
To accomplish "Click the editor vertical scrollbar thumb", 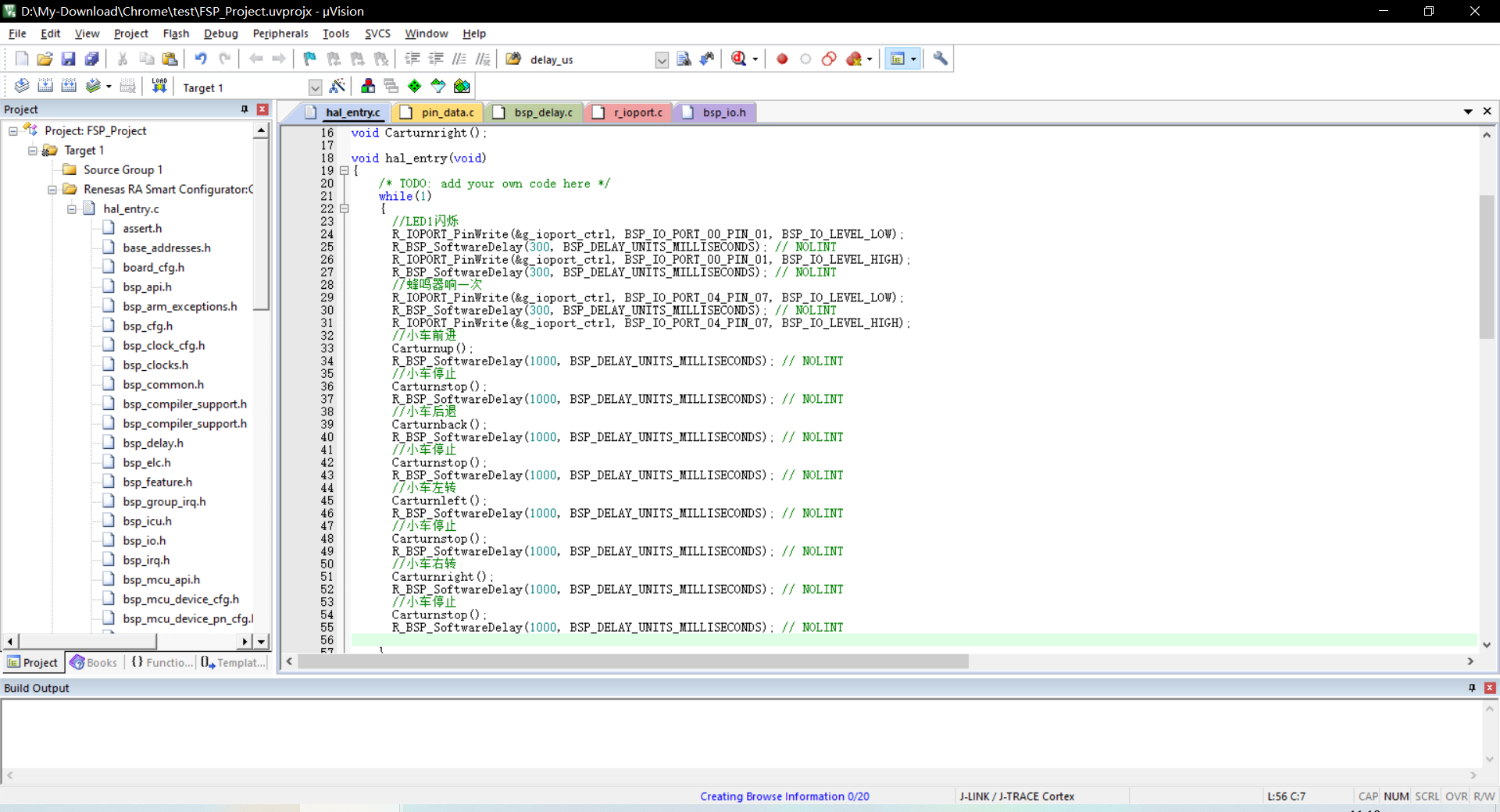I will pos(1487,265).
